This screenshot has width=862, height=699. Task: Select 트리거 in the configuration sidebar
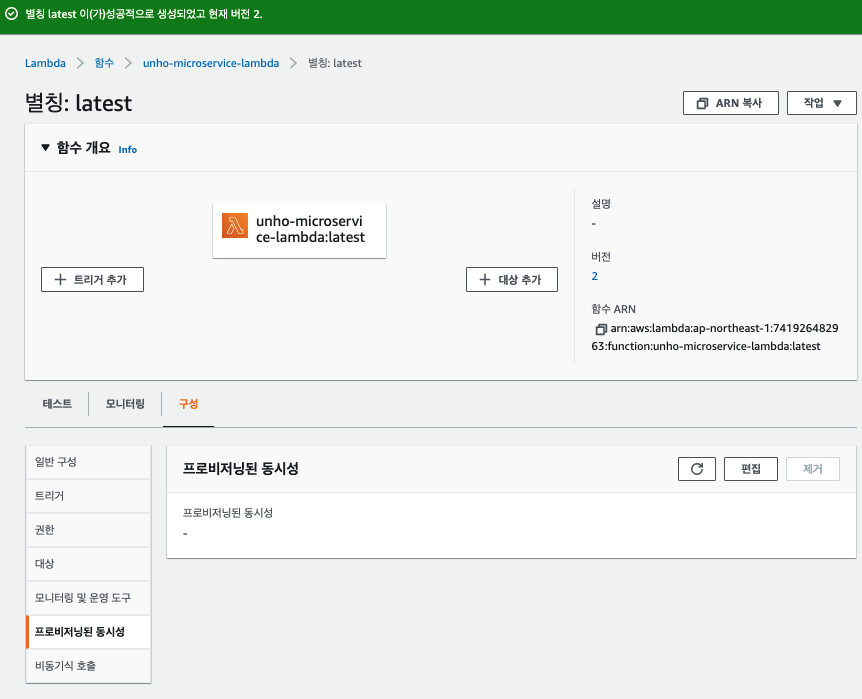[89, 496]
